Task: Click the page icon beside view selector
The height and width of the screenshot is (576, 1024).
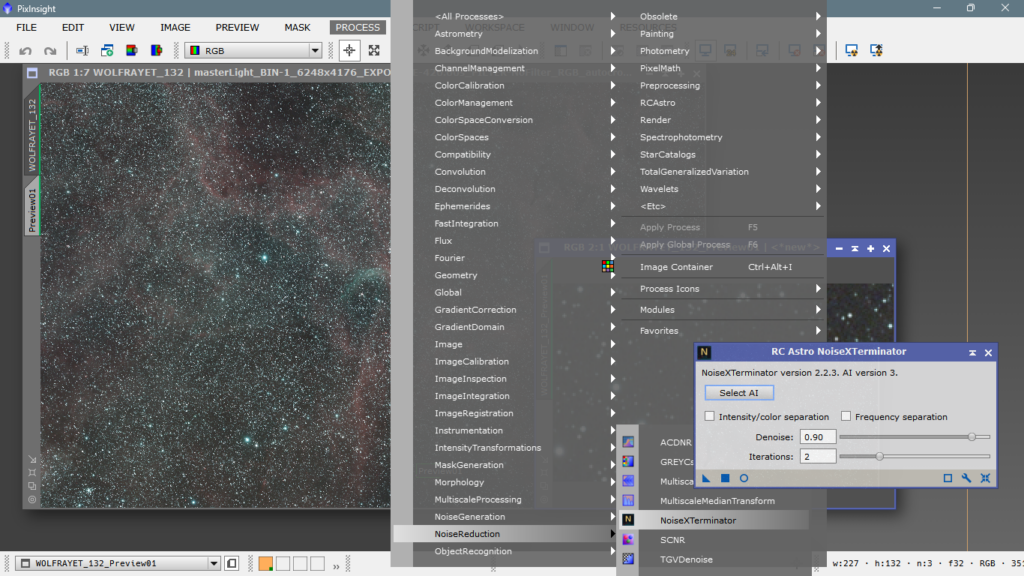Action: coord(232,563)
